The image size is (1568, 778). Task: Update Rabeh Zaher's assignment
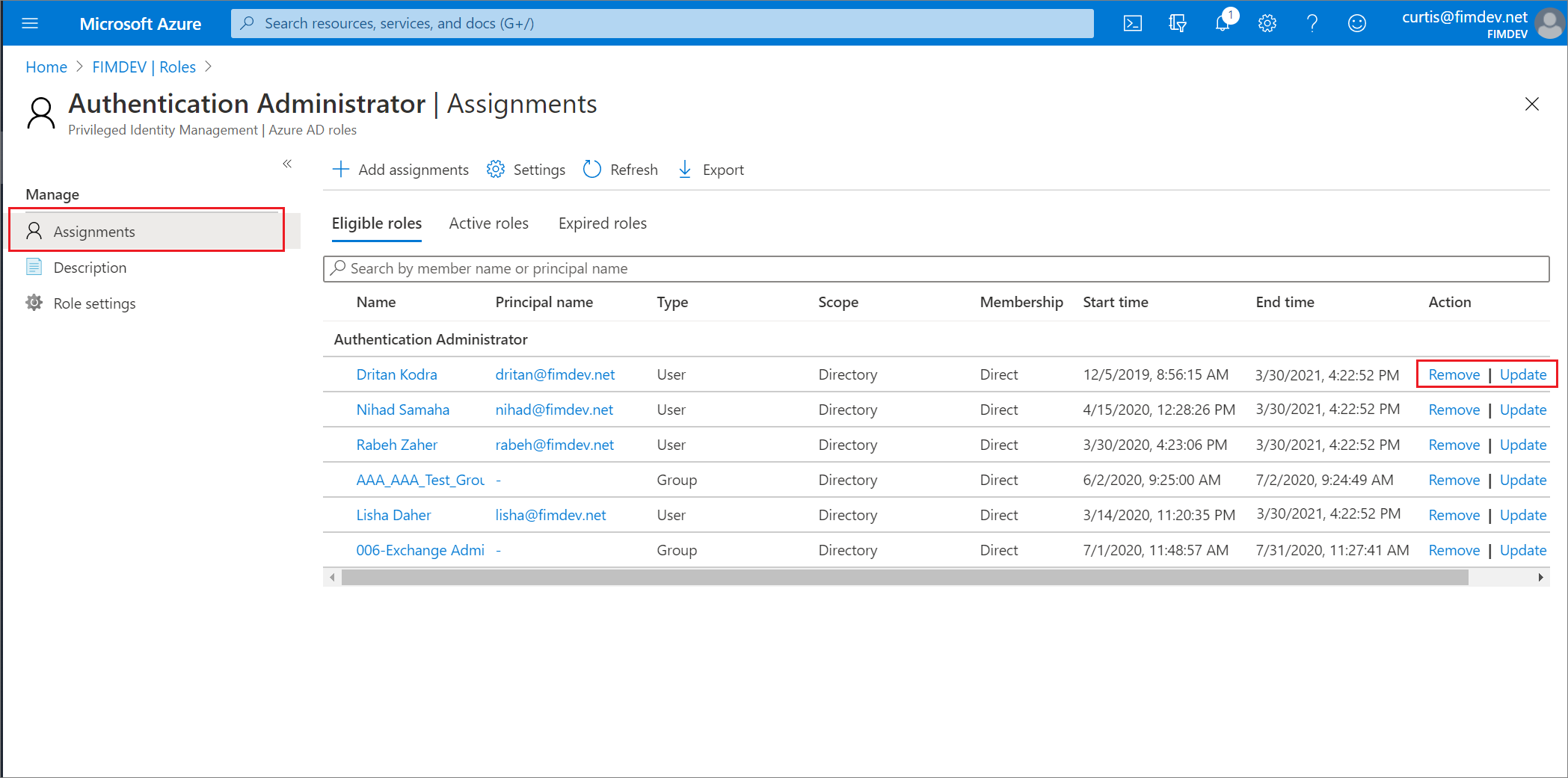[1523, 445]
